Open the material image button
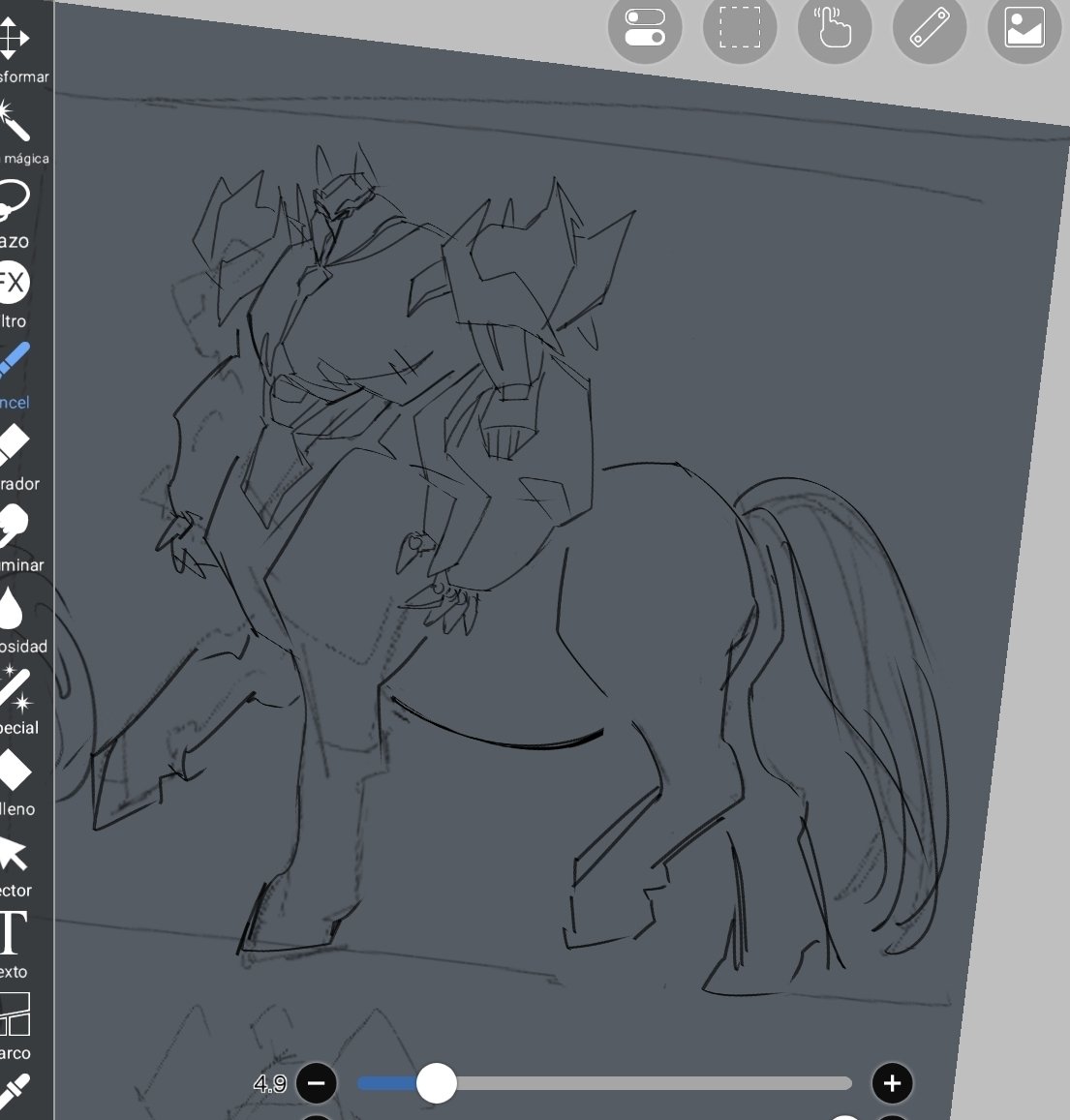Screen dimensions: 1070x1120 1024,27
